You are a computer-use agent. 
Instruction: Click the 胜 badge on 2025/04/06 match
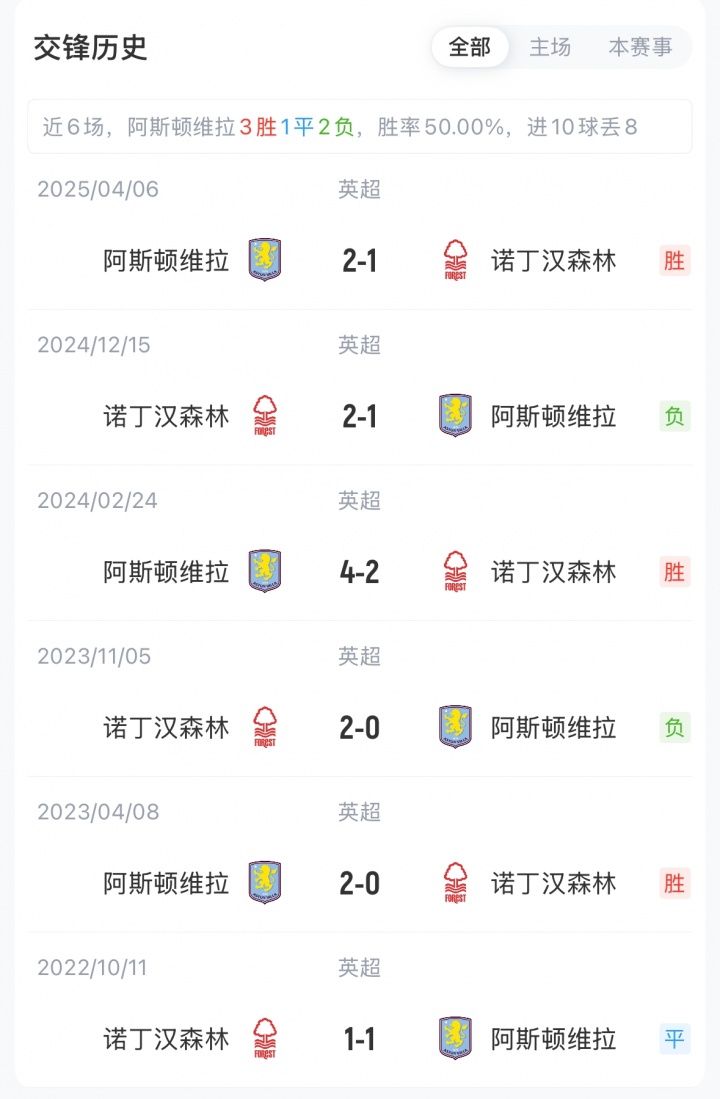(x=675, y=261)
